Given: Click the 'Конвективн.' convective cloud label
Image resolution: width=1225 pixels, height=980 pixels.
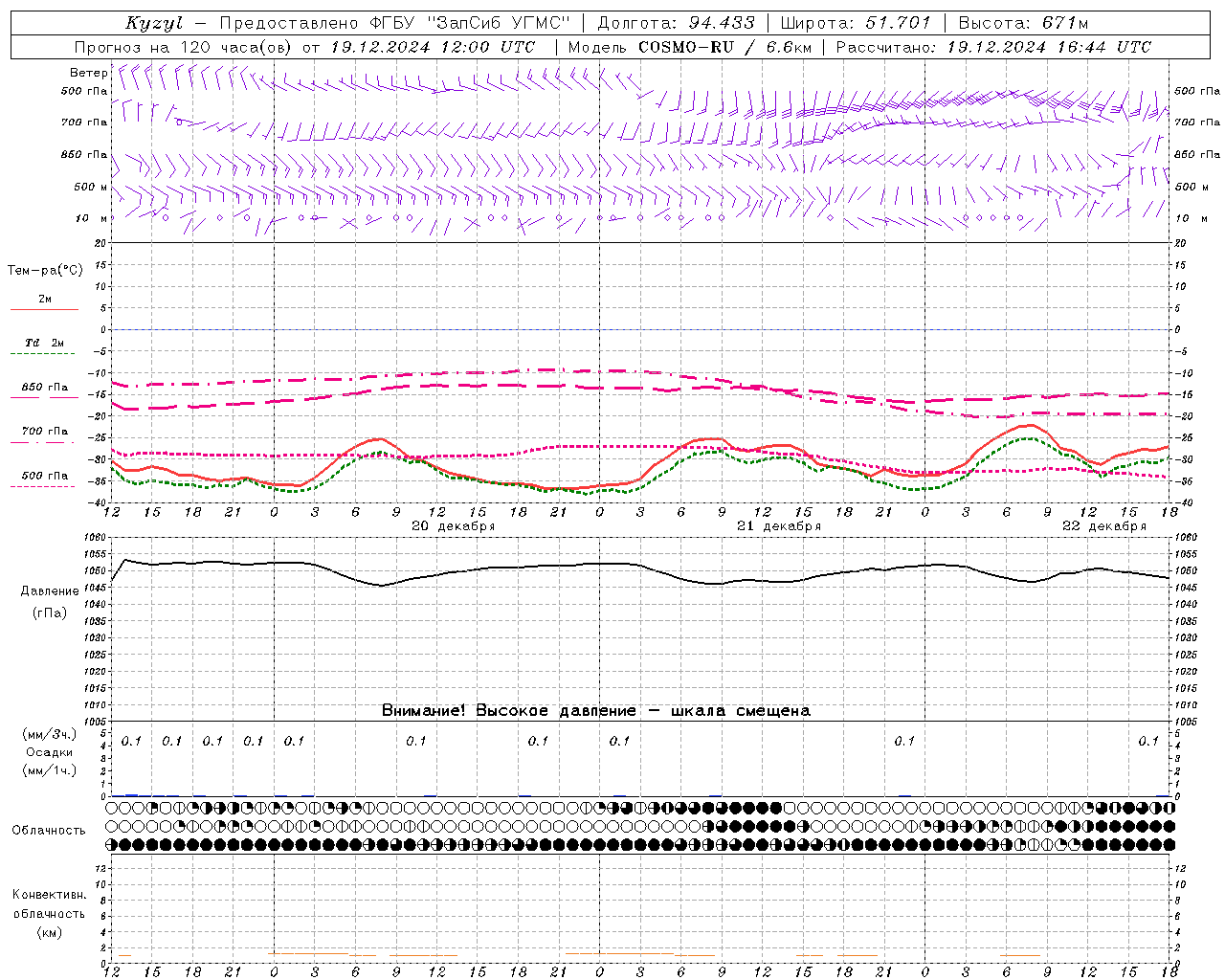Looking at the screenshot, I should point(50,894).
